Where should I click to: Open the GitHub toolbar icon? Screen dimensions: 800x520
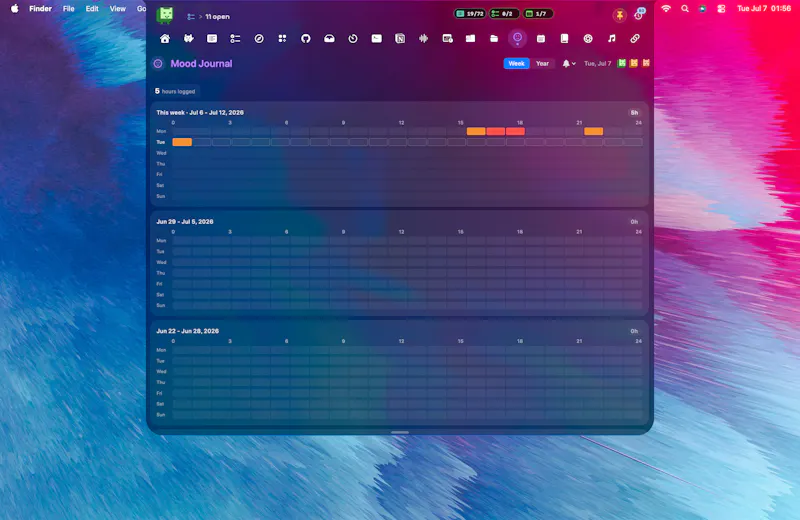tap(306, 38)
